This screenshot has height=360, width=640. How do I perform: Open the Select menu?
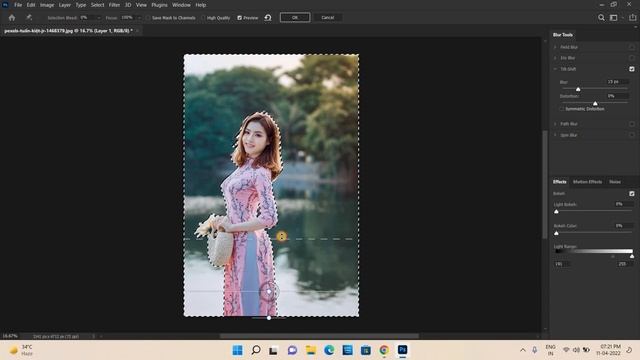pos(98,5)
